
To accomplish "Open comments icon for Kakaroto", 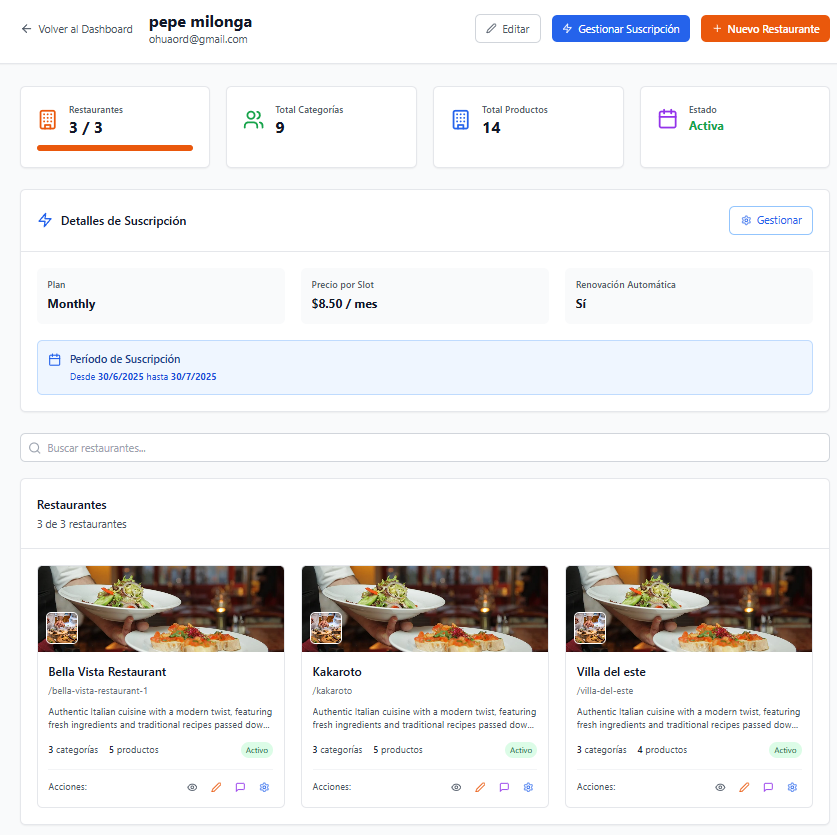I will click(504, 787).
